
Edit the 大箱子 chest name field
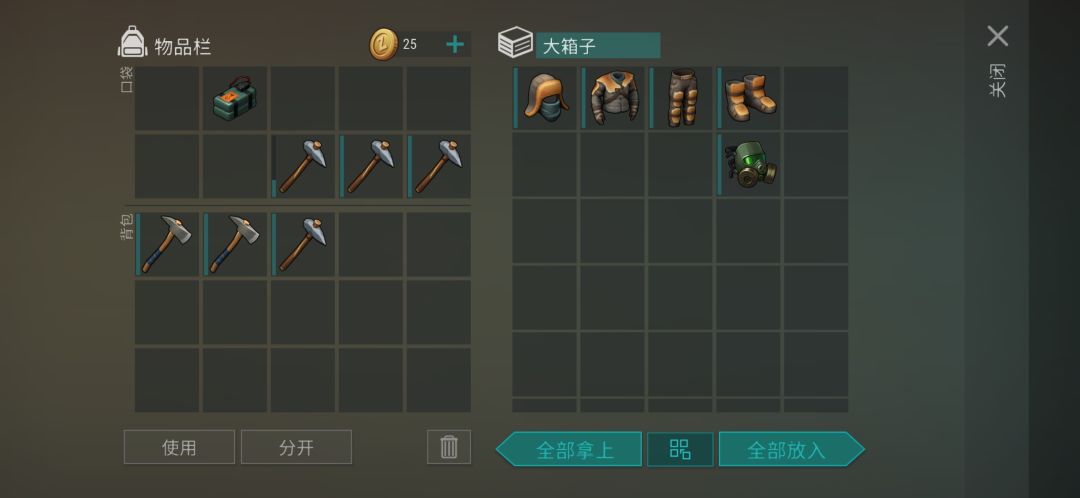pos(598,45)
